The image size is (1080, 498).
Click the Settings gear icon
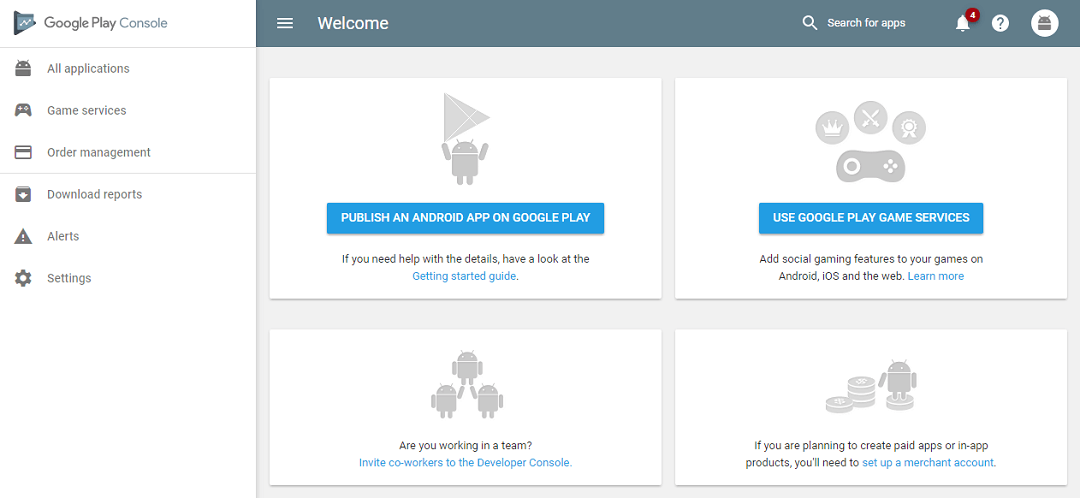pos(23,278)
